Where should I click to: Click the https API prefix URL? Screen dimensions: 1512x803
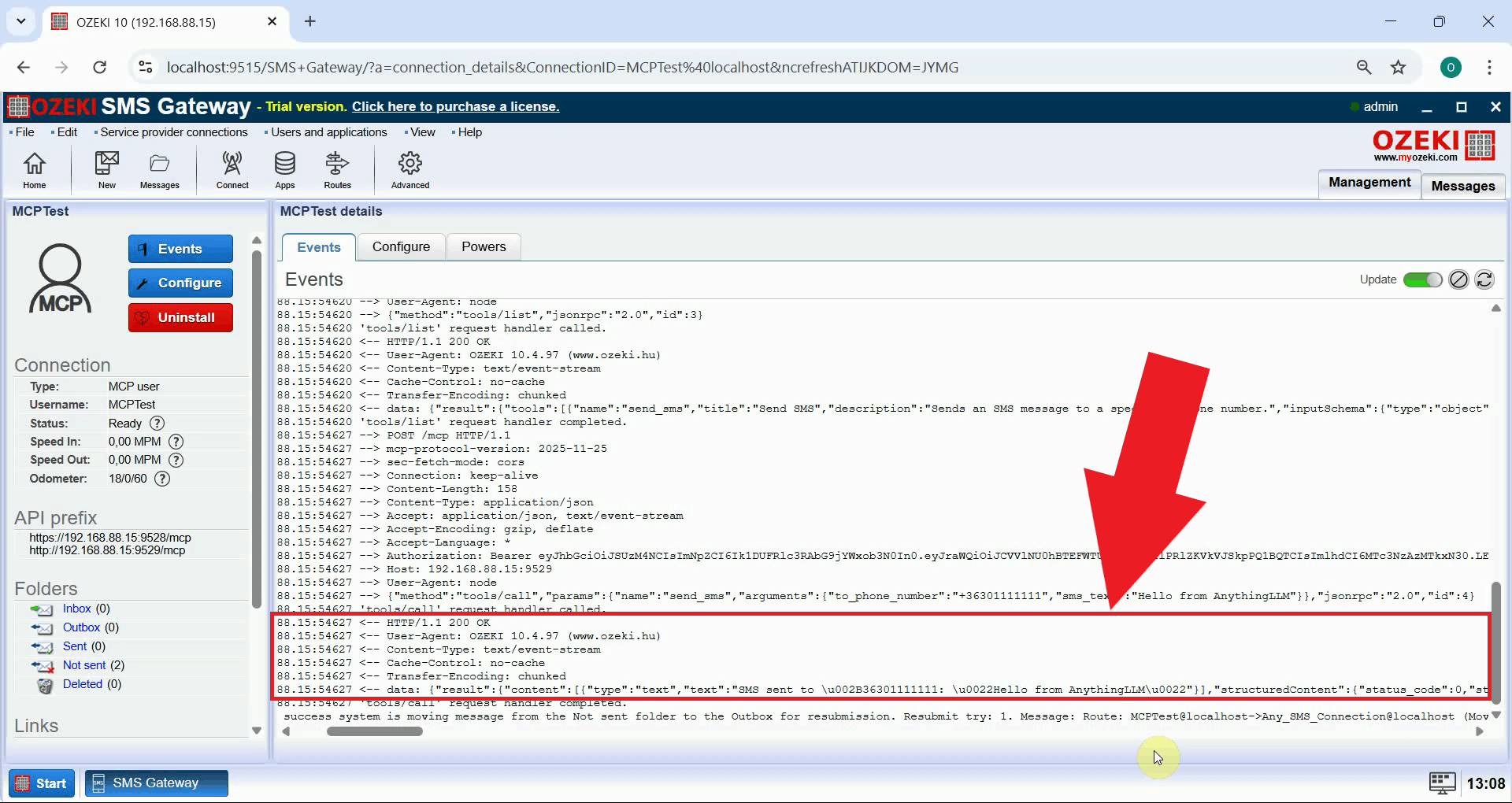point(110,538)
